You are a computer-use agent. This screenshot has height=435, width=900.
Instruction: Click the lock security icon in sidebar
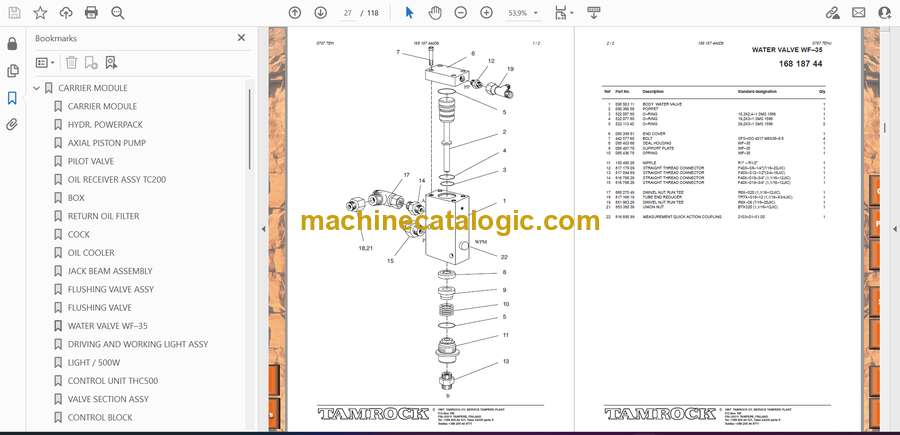coord(12,44)
